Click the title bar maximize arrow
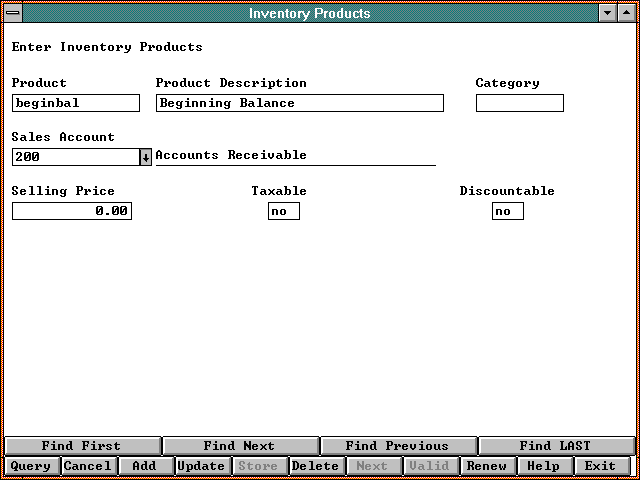 coord(626,14)
